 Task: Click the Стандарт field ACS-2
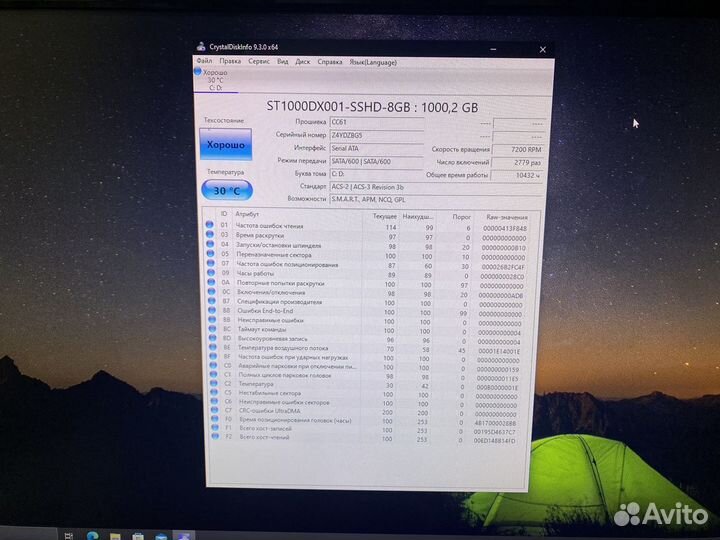point(436,187)
